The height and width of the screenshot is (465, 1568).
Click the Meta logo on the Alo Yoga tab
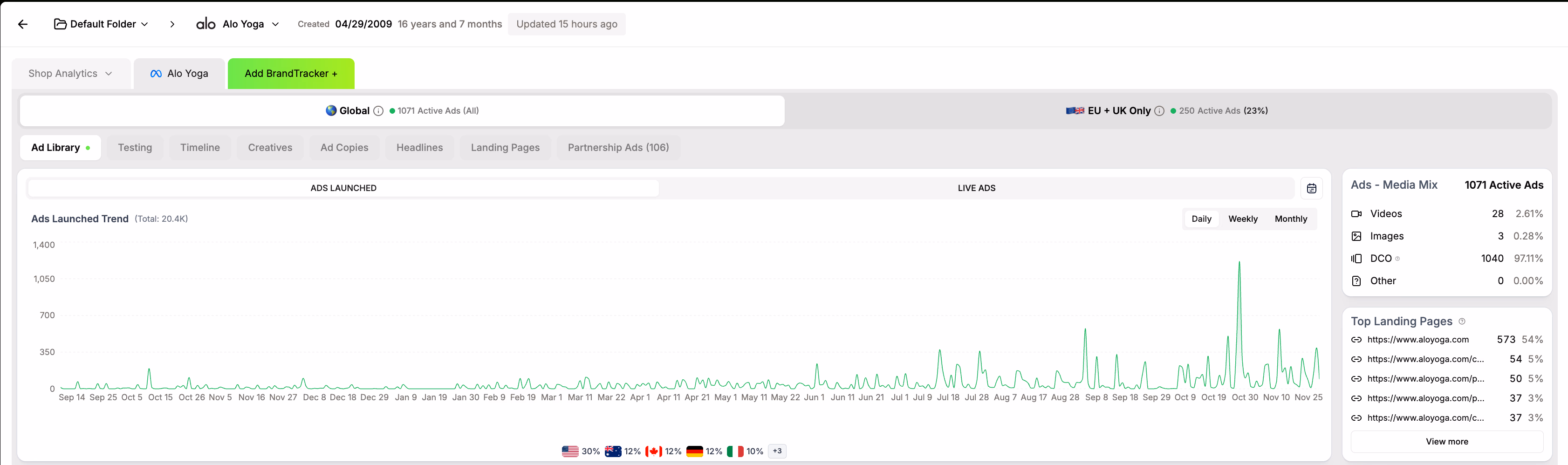156,73
